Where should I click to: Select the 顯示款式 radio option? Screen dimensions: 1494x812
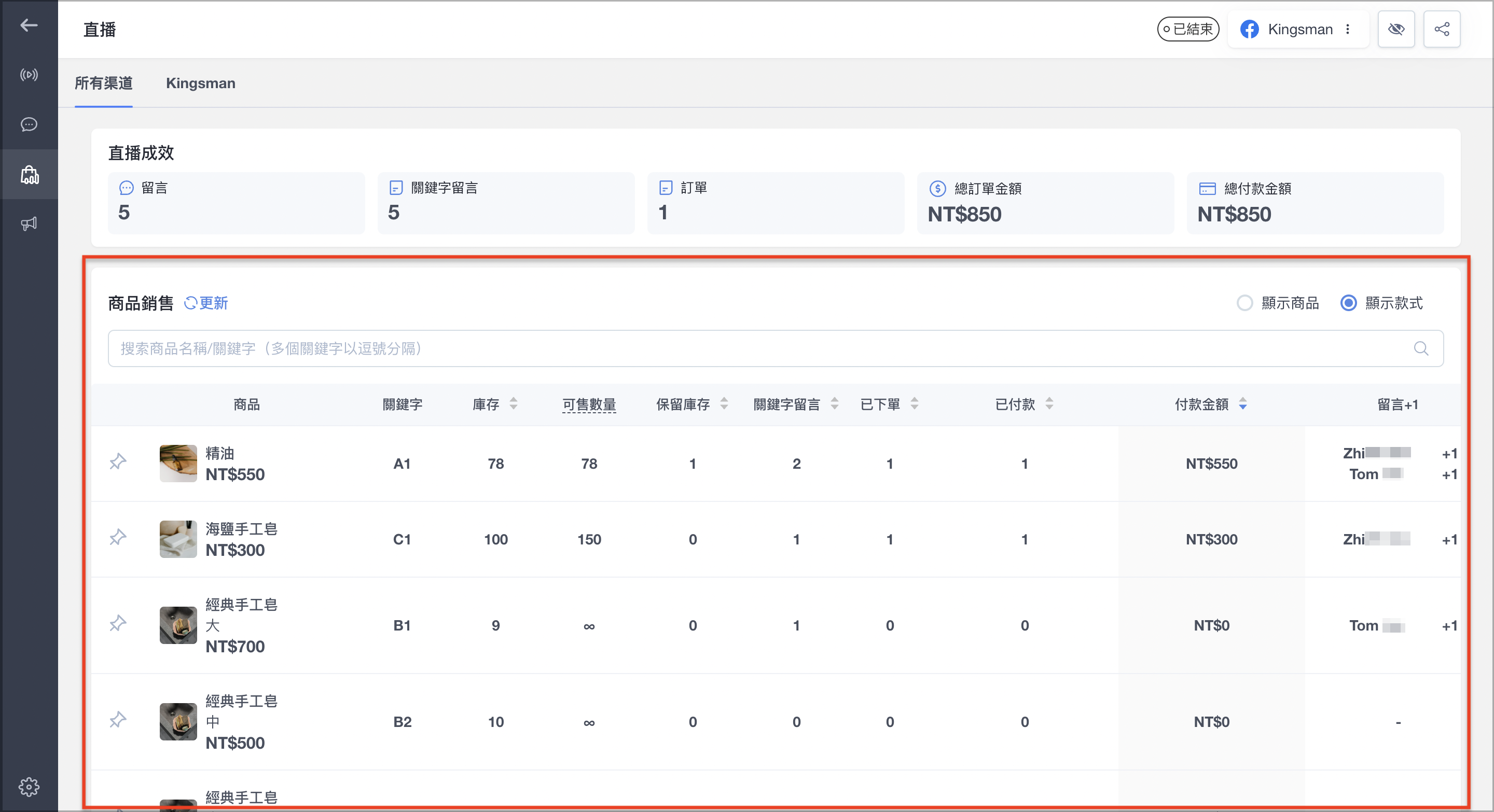pos(1348,303)
